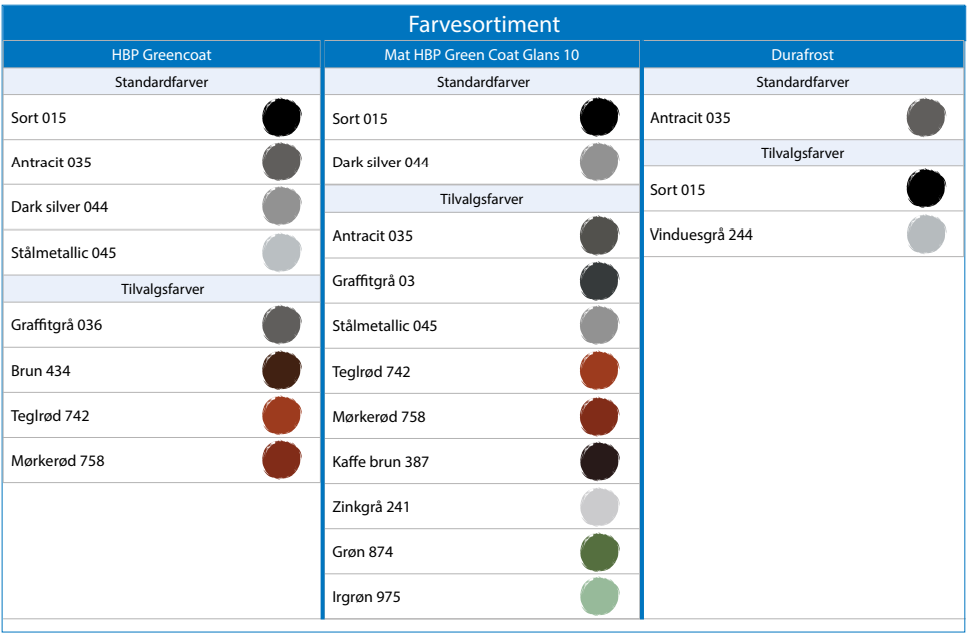
Task: Select Standardfarver heading in Mat HBP Green Coat column
Action: point(482,81)
